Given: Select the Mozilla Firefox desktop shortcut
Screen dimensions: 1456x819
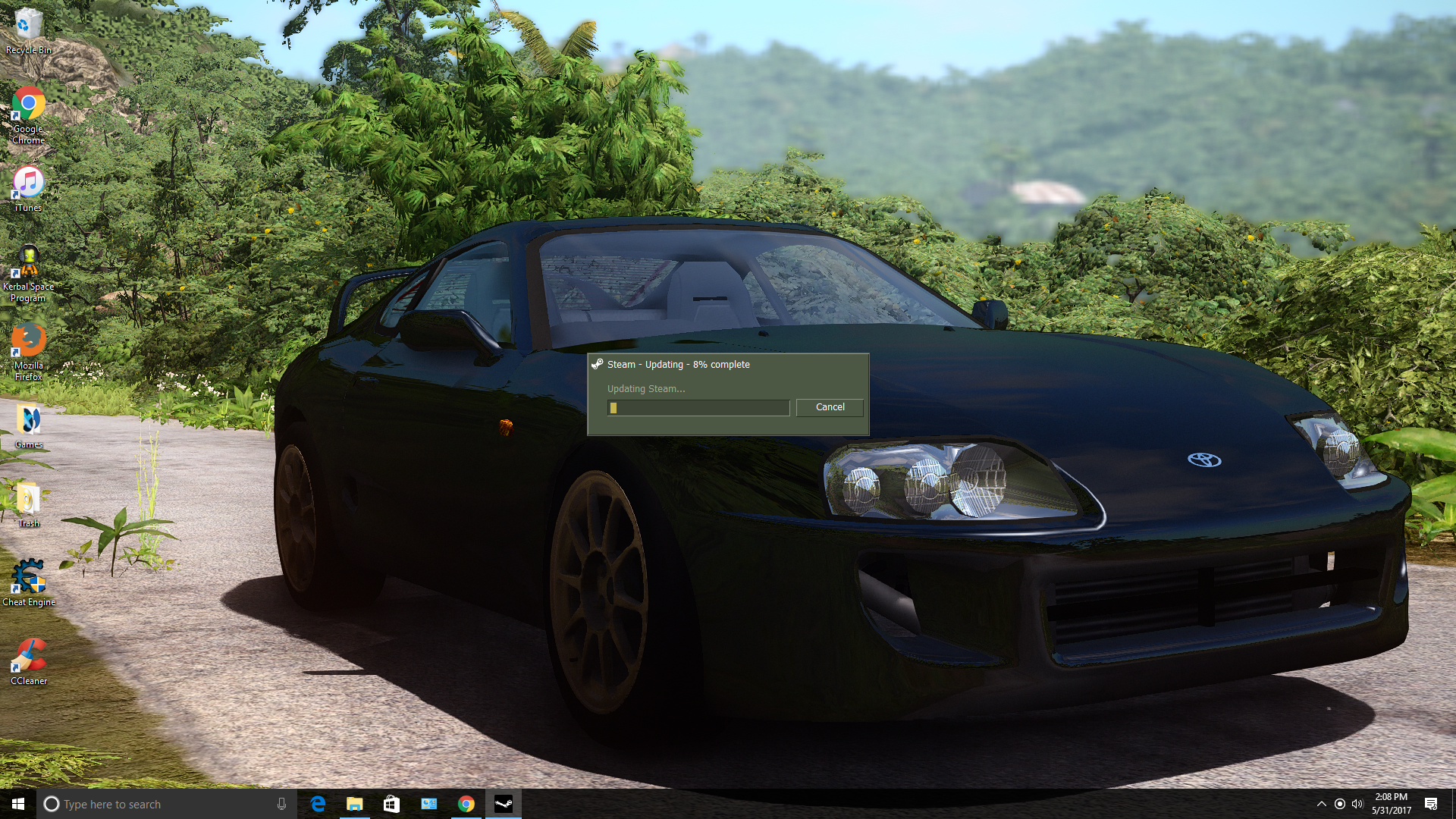Looking at the screenshot, I should coord(28,352).
